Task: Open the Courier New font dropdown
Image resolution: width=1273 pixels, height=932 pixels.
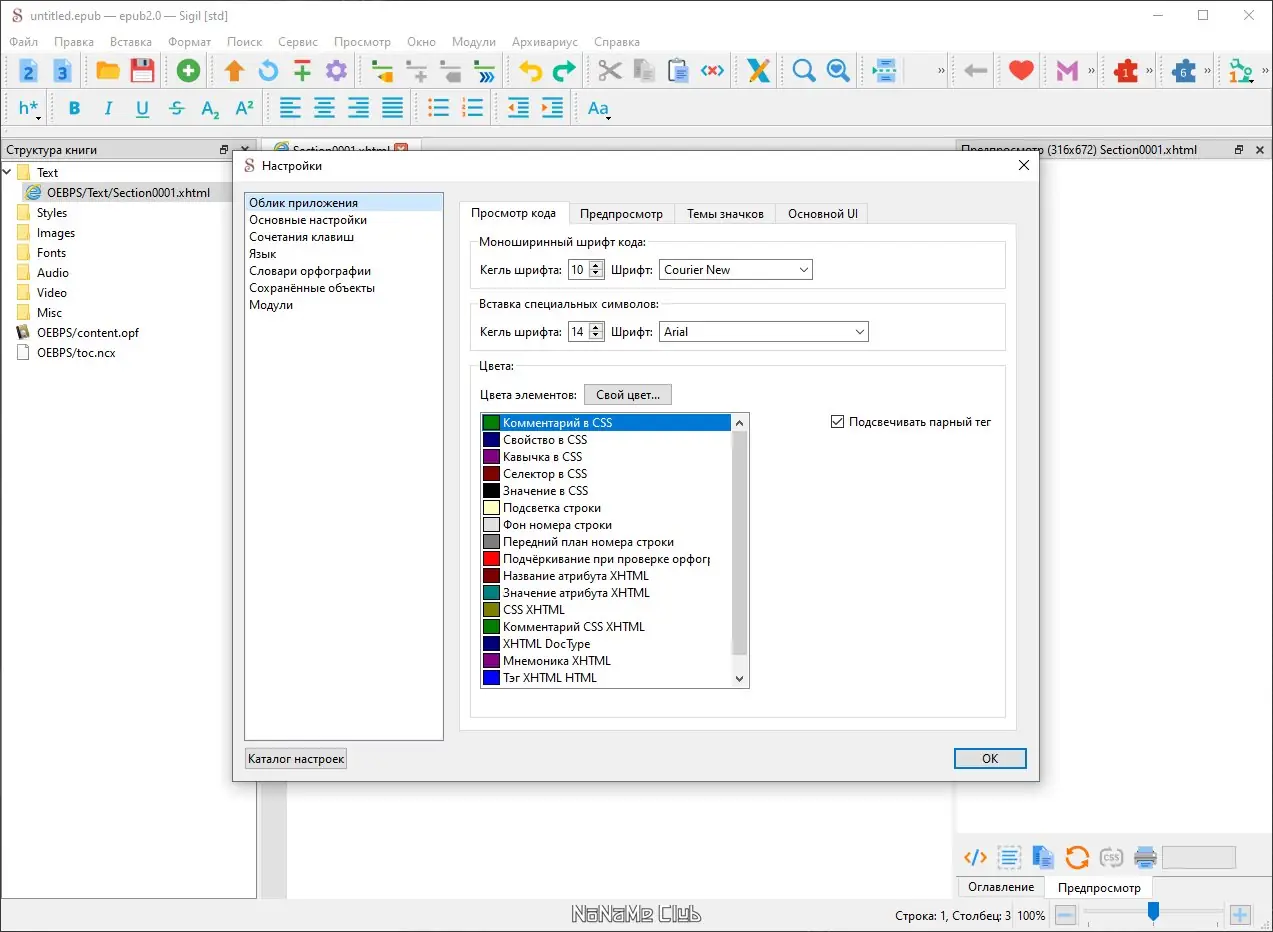Action: coord(735,270)
